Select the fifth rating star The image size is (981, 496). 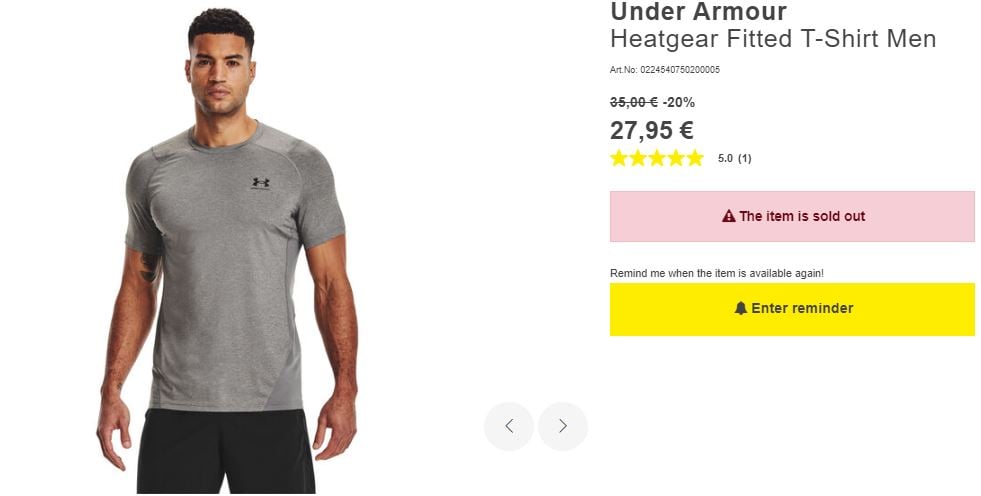click(x=695, y=158)
